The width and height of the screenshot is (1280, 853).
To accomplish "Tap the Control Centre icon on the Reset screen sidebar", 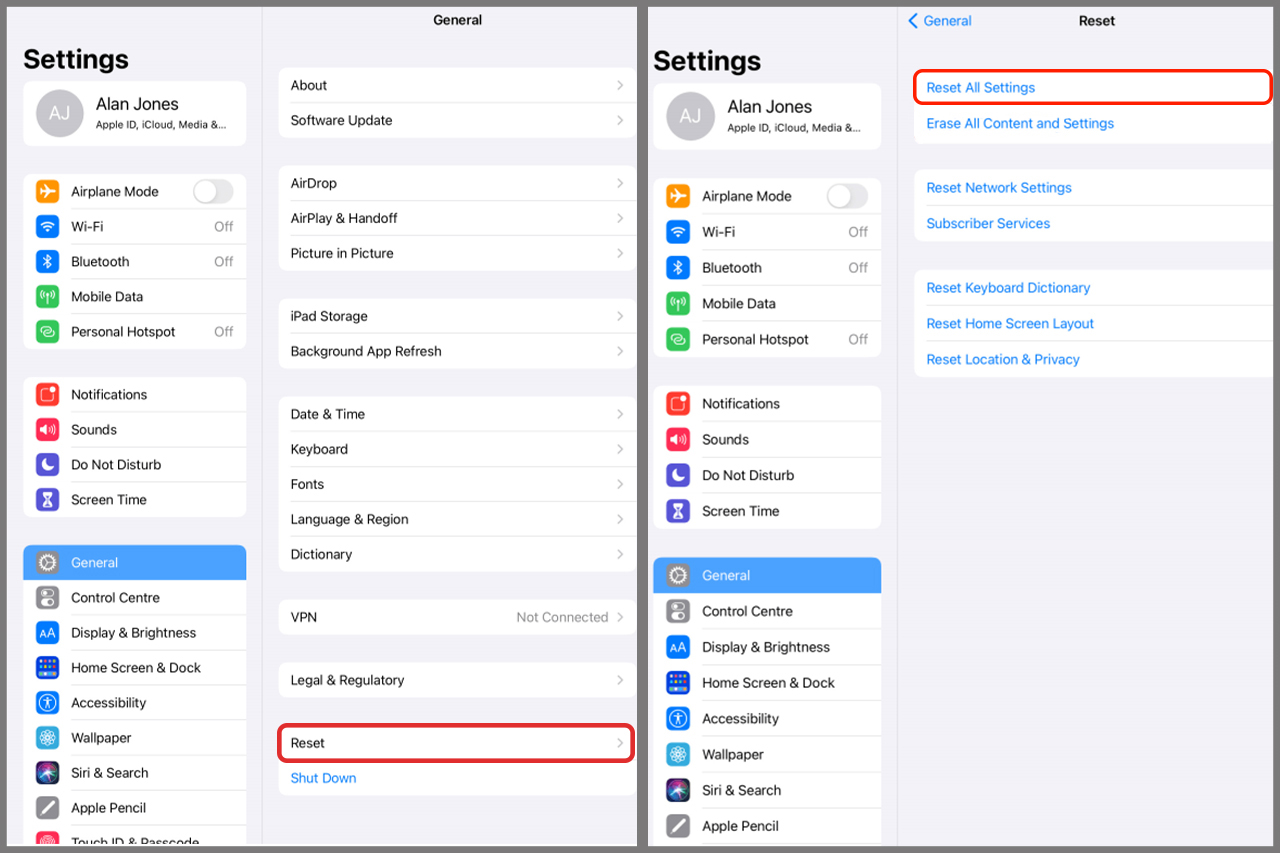I will 678,611.
